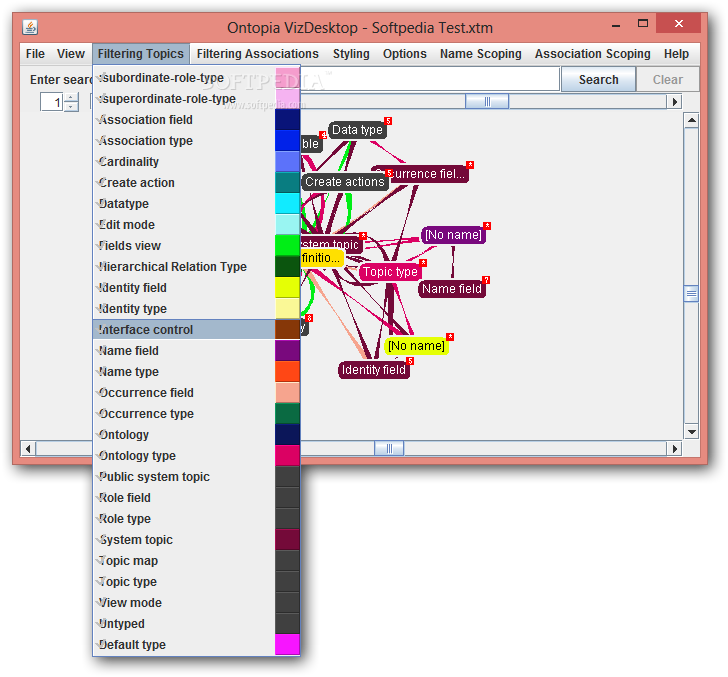Minimize the VizDesktop window
Viewport: 728px width, 677px height.
pyautogui.click(x=616, y=26)
